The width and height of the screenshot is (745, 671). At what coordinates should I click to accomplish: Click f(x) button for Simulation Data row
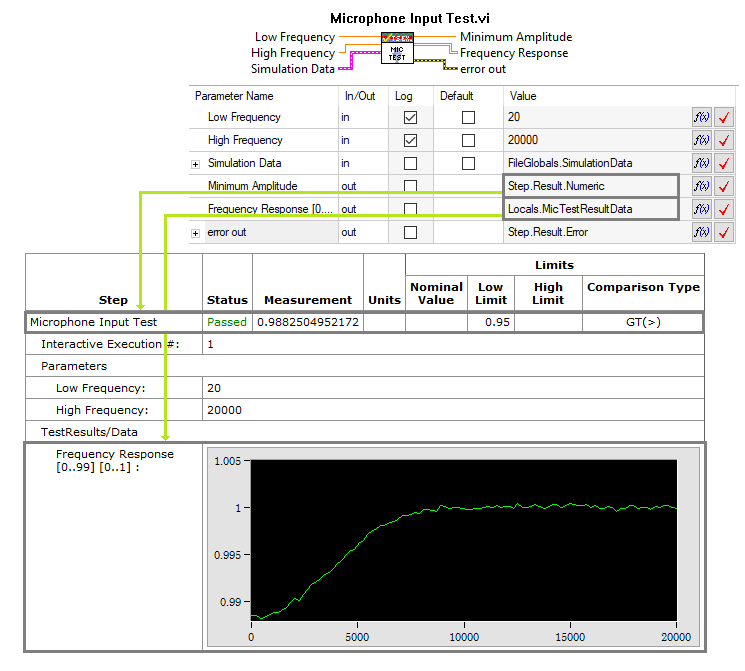click(x=701, y=163)
